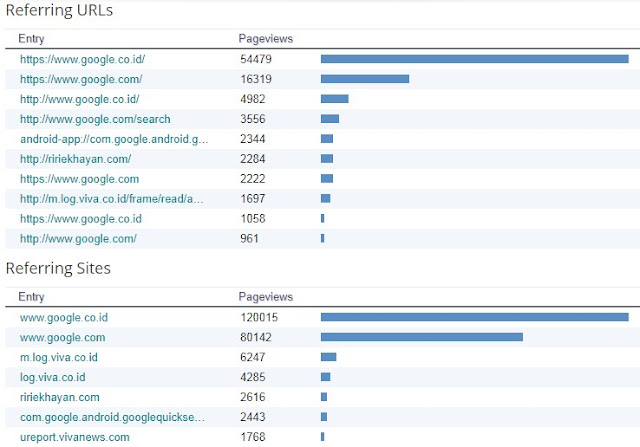Visit the http://ririekhayan.com/ referring URL
The image size is (640, 447).
coord(76,159)
